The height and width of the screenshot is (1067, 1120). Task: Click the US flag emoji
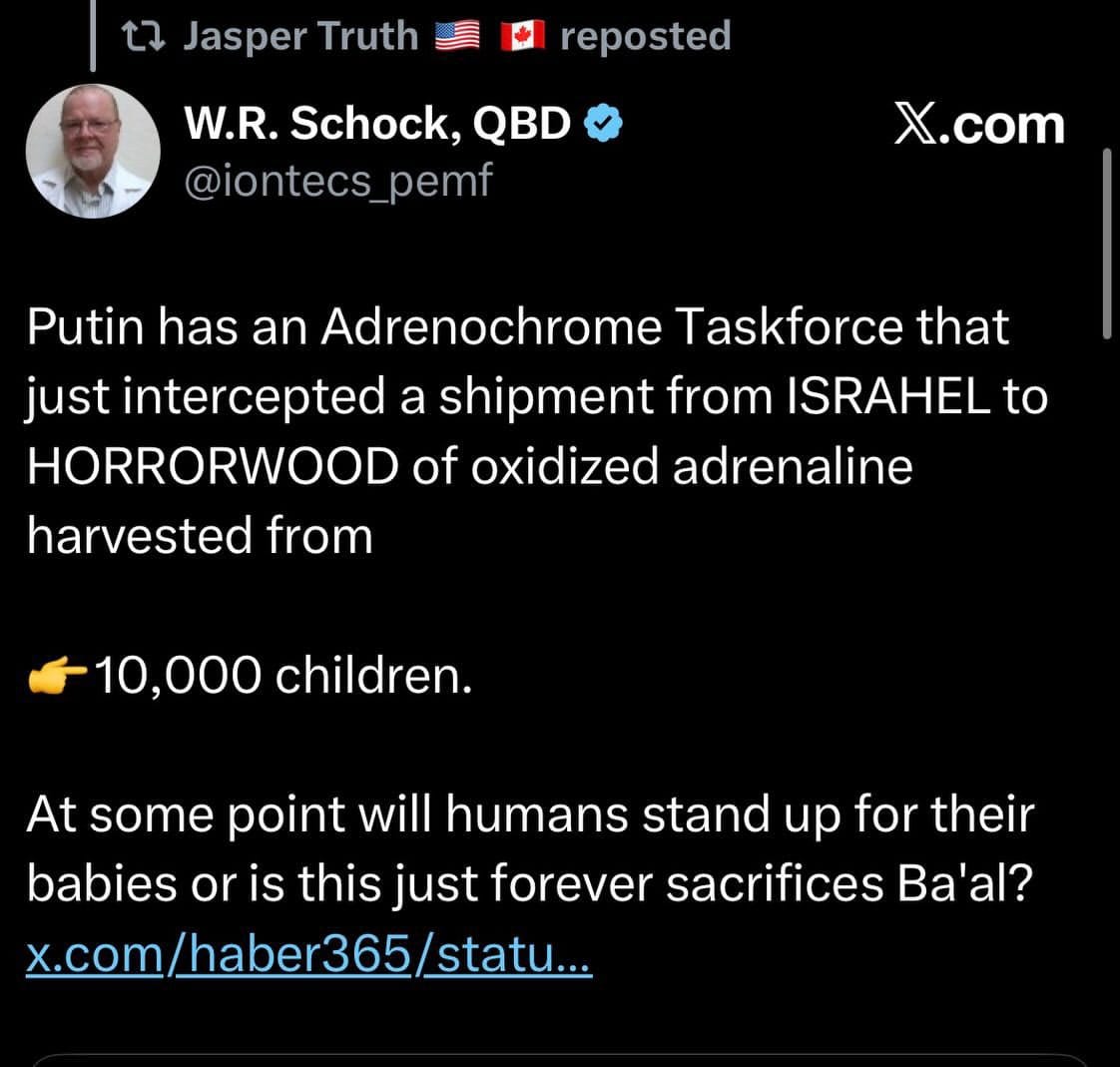[458, 37]
